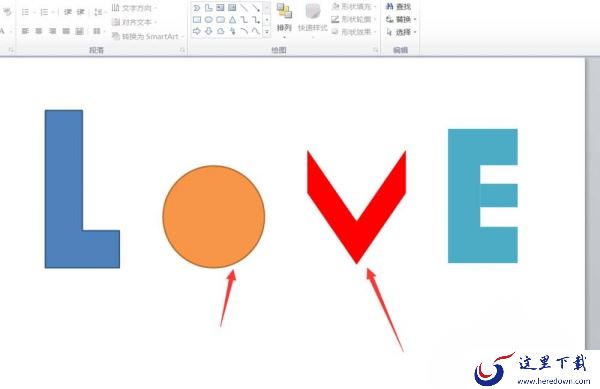
Task: Select the right arrow shape
Action: (x=197, y=31)
